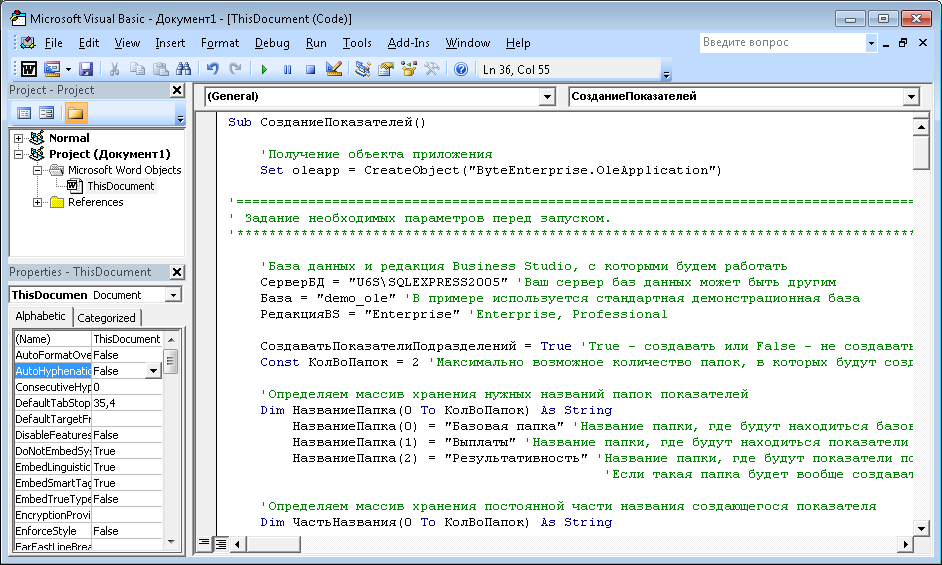The image size is (942, 565).
Task: Save the document using the floppy disk icon
Action: click(x=85, y=69)
